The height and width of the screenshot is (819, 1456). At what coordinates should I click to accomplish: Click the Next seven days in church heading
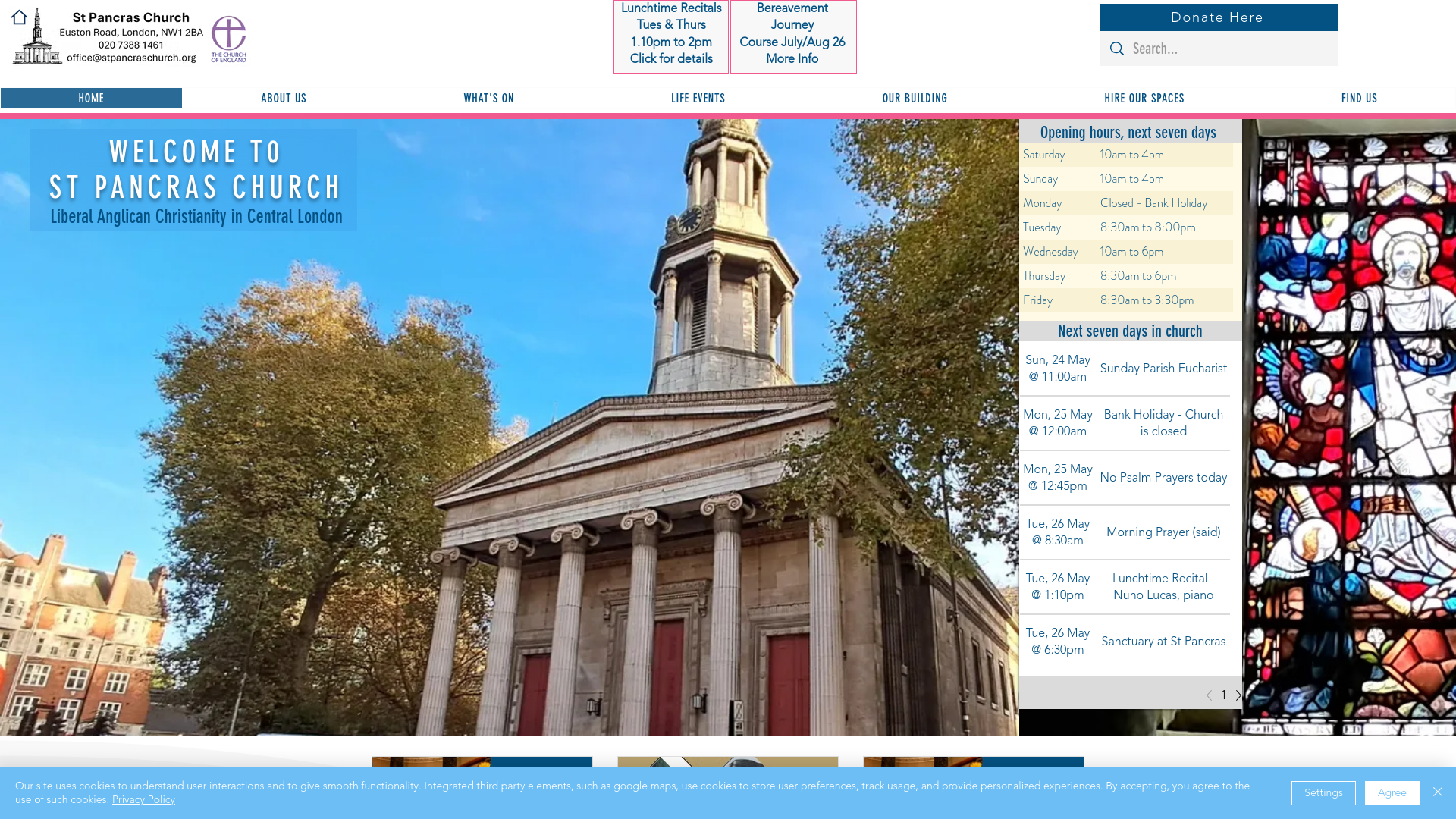(1130, 331)
